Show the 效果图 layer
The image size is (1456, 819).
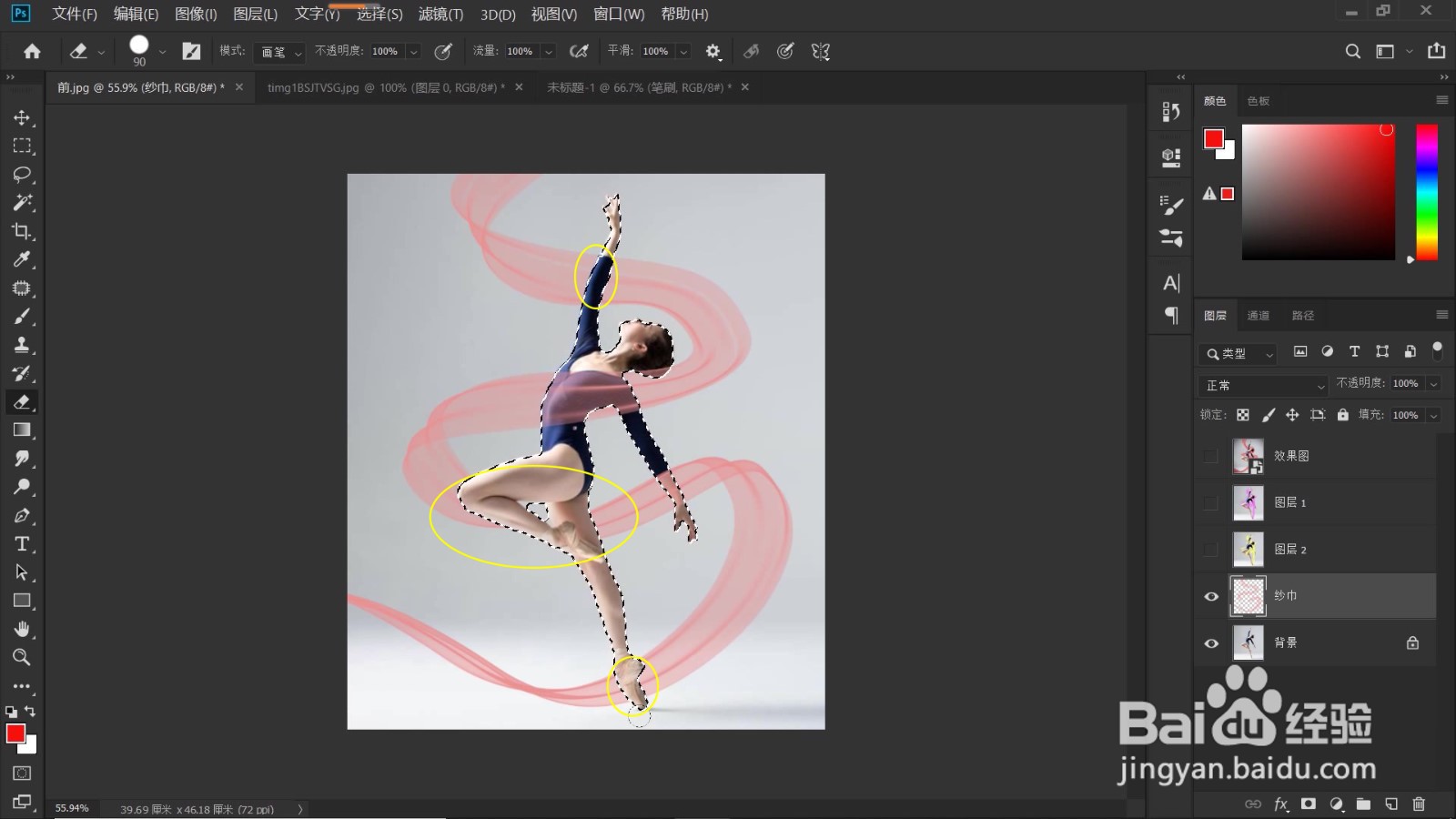tap(1211, 456)
